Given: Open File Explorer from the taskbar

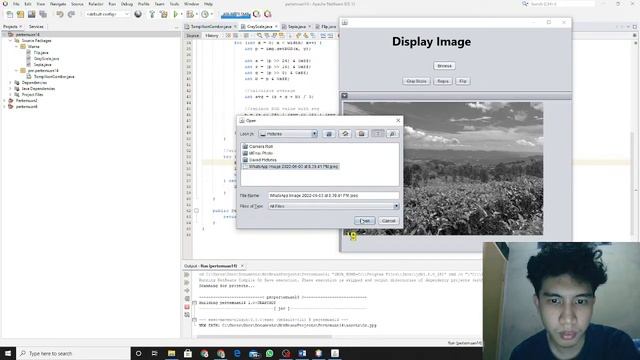Looking at the screenshot, I should point(171,353).
